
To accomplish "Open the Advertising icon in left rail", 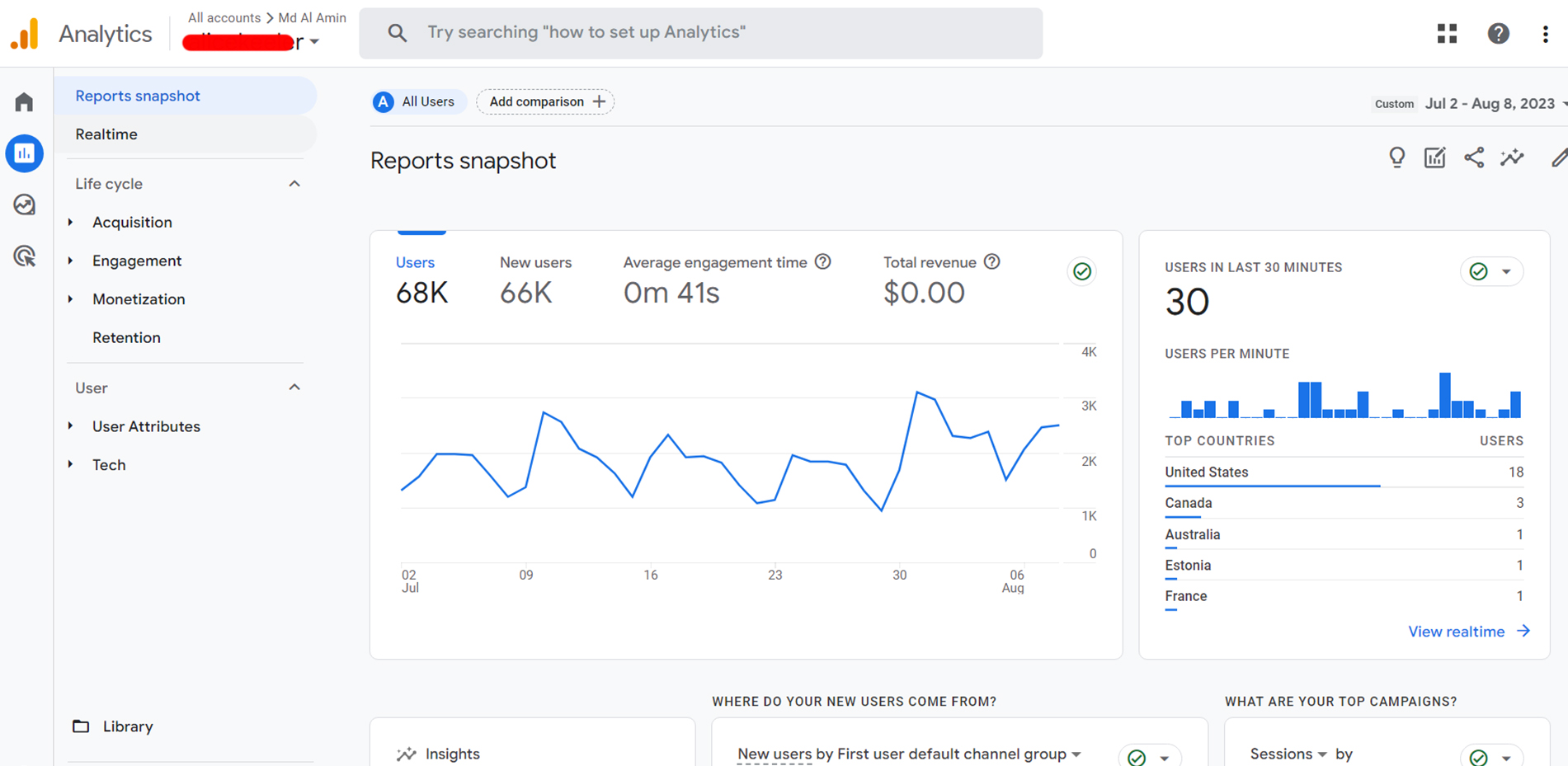I will click(x=24, y=256).
